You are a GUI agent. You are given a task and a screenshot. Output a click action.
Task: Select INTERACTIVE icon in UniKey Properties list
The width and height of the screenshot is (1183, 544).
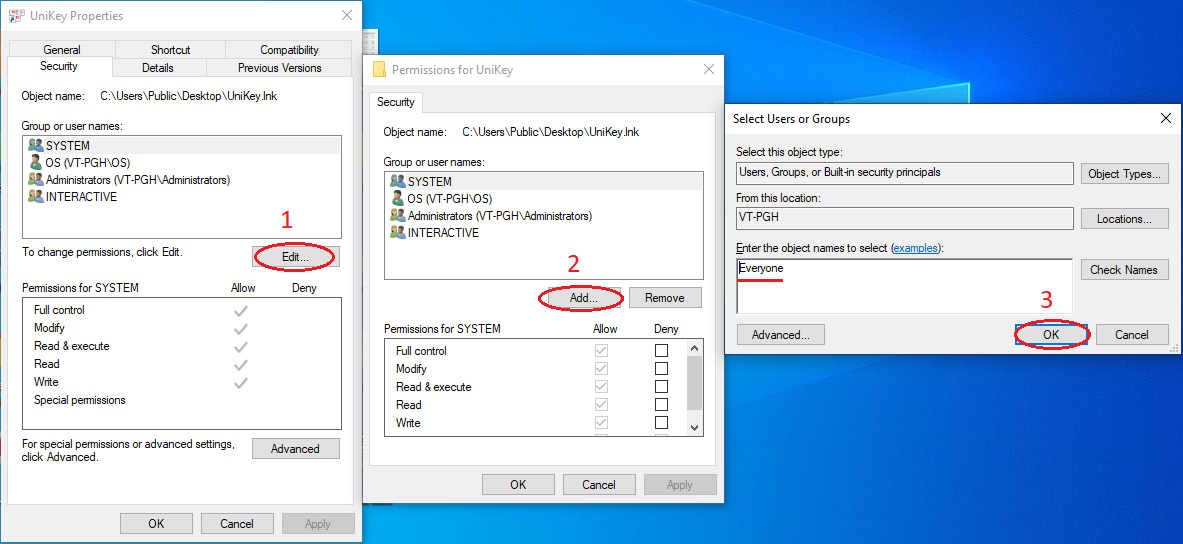36,197
